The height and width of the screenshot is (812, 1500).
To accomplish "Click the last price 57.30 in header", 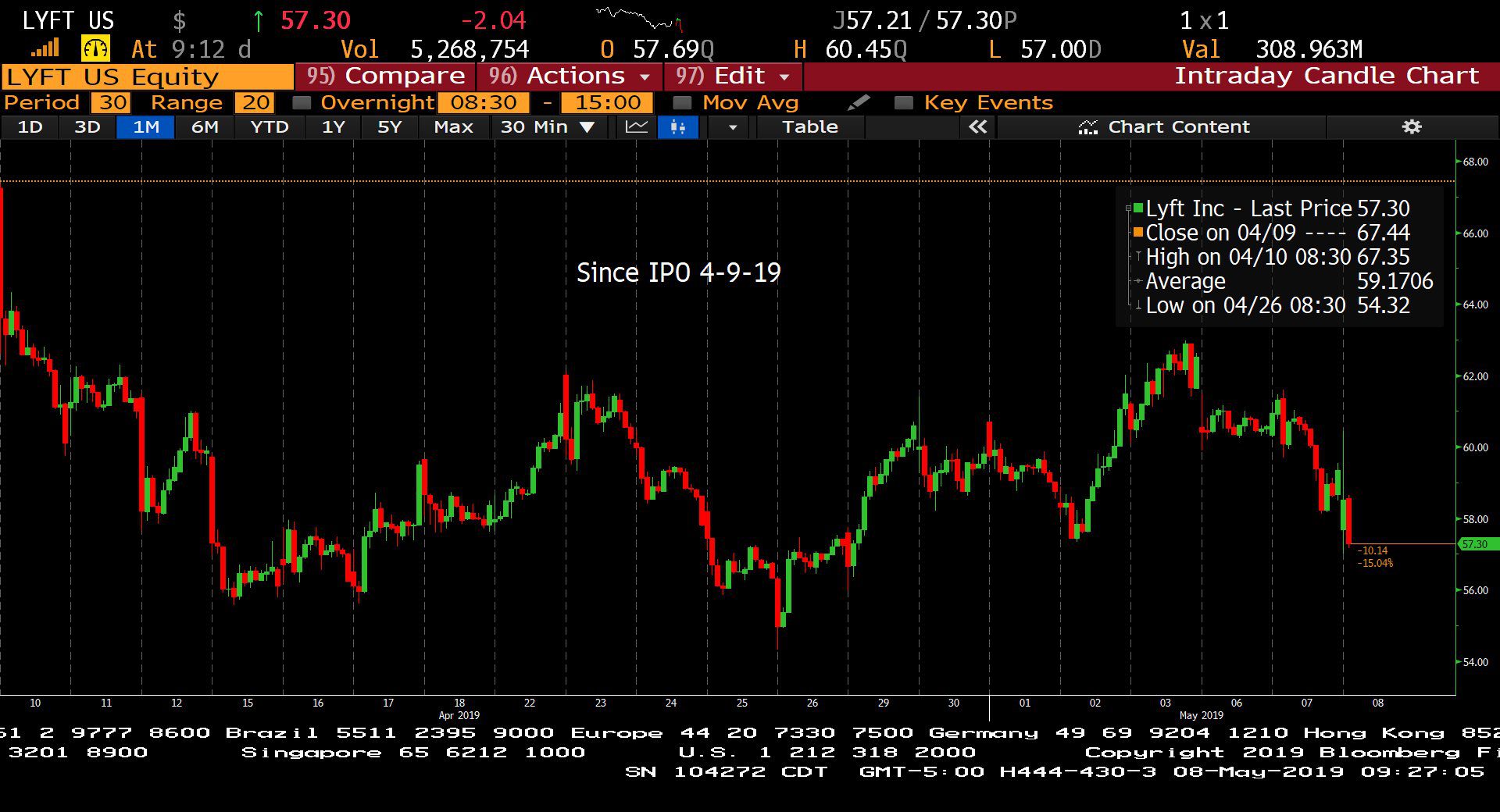I will [316, 20].
